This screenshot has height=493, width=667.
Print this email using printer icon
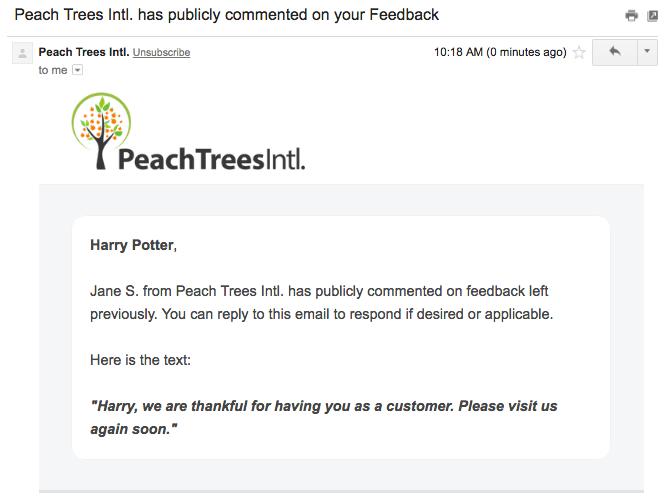pos(631,16)
